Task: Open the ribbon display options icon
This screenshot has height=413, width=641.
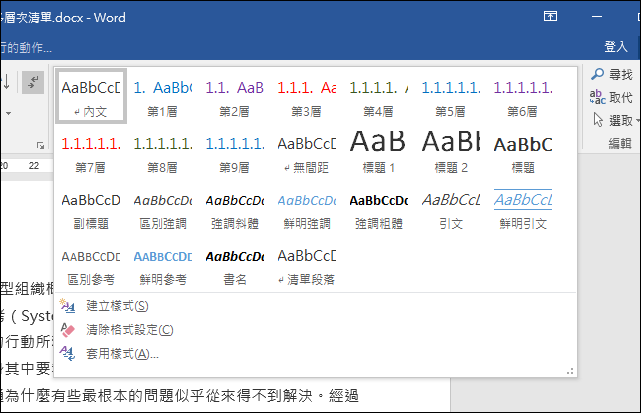Action: point(550,16)
